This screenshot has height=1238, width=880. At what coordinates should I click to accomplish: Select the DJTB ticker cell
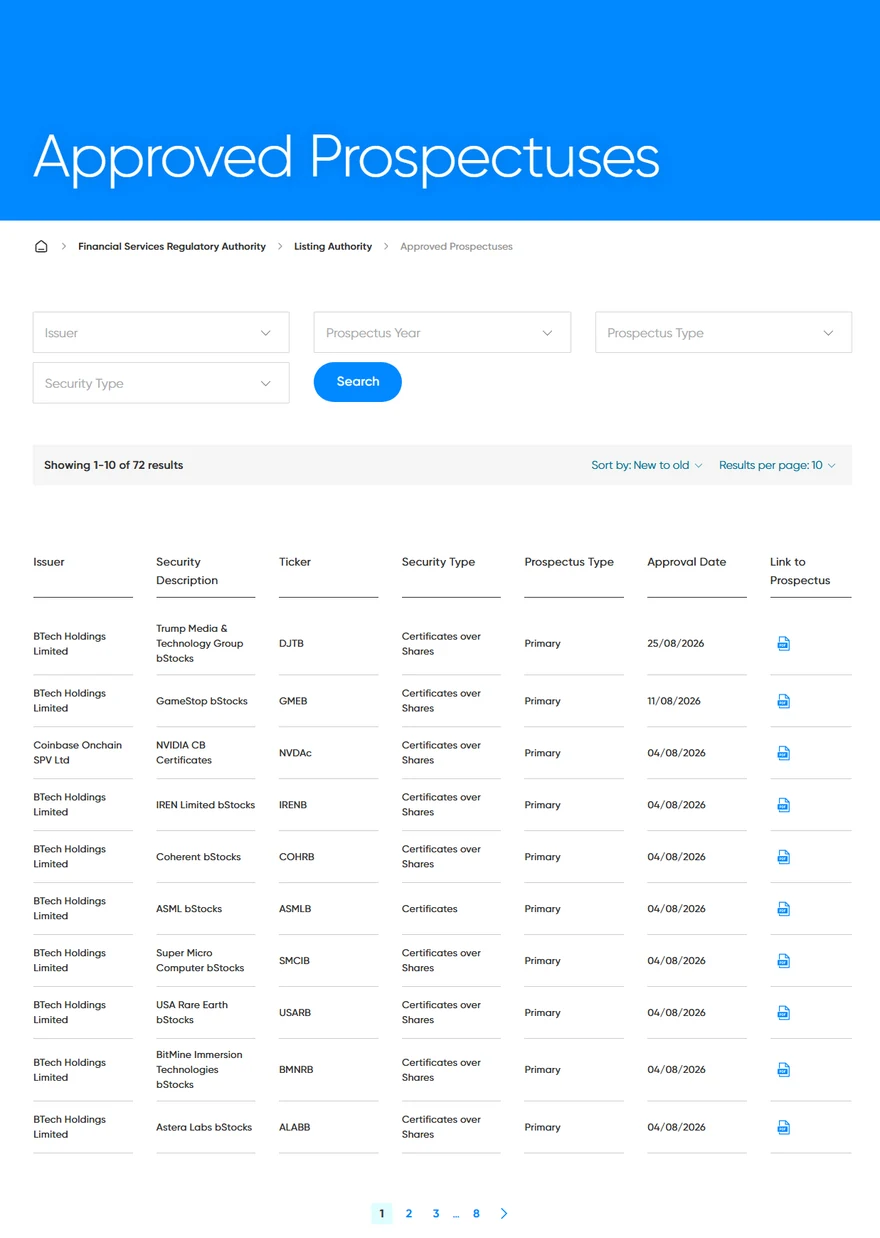(x=291, y=644)
